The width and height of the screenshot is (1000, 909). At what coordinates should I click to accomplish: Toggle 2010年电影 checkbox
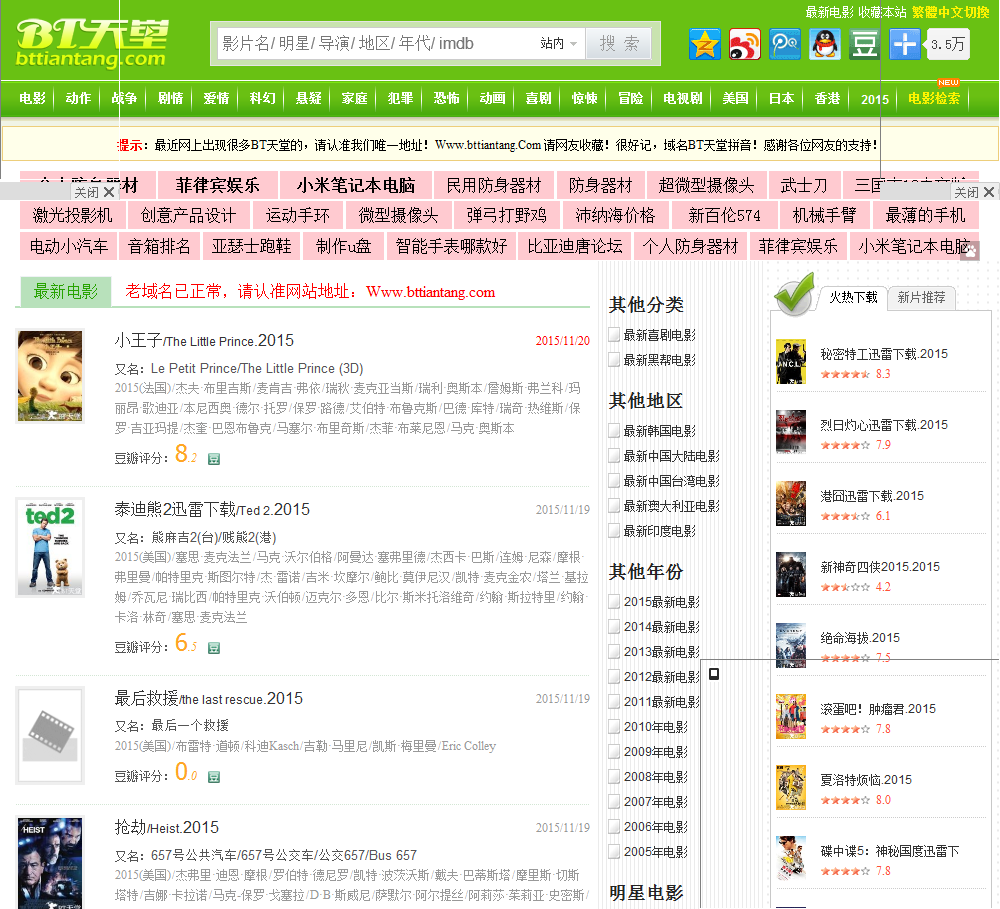(614, 727)
